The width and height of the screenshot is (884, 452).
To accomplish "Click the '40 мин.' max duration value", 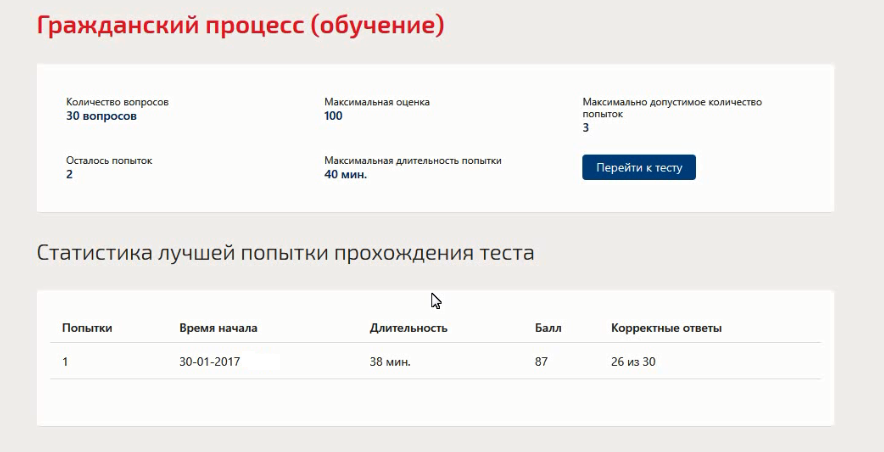I will (346, 174).
